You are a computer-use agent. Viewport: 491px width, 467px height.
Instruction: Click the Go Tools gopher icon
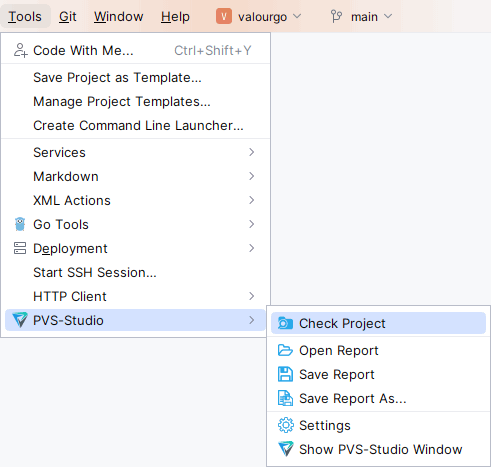(x=20, y=224)
